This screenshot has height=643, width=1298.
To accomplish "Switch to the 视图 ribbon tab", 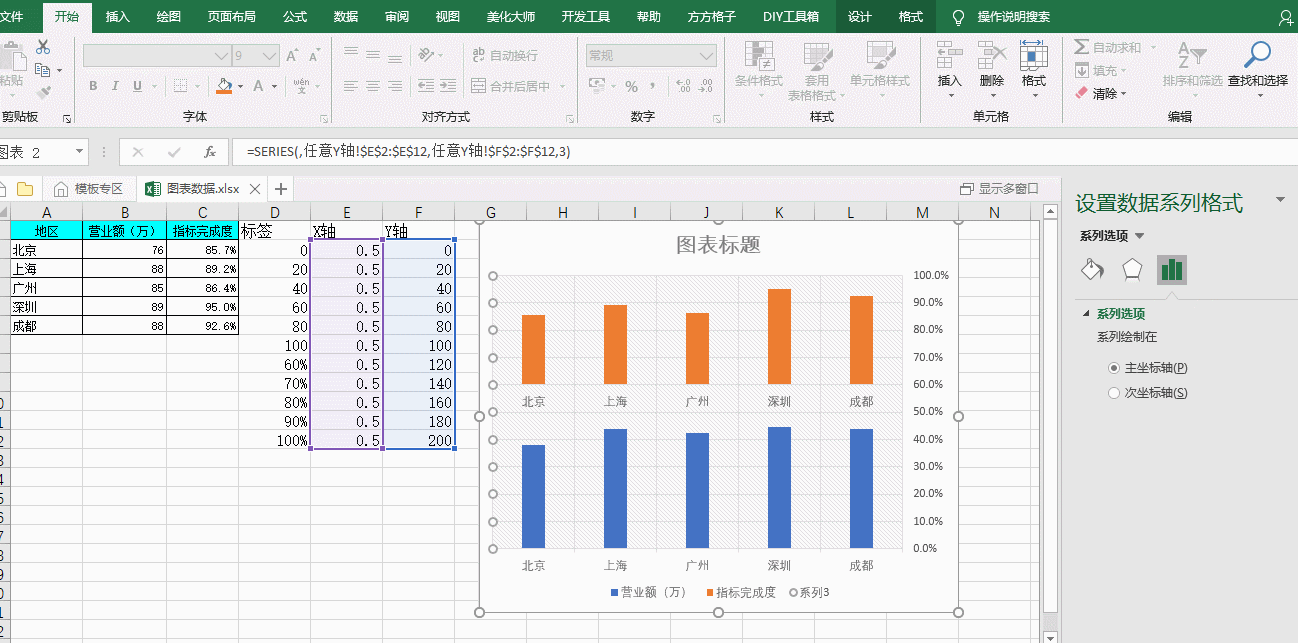I will 448,17.
